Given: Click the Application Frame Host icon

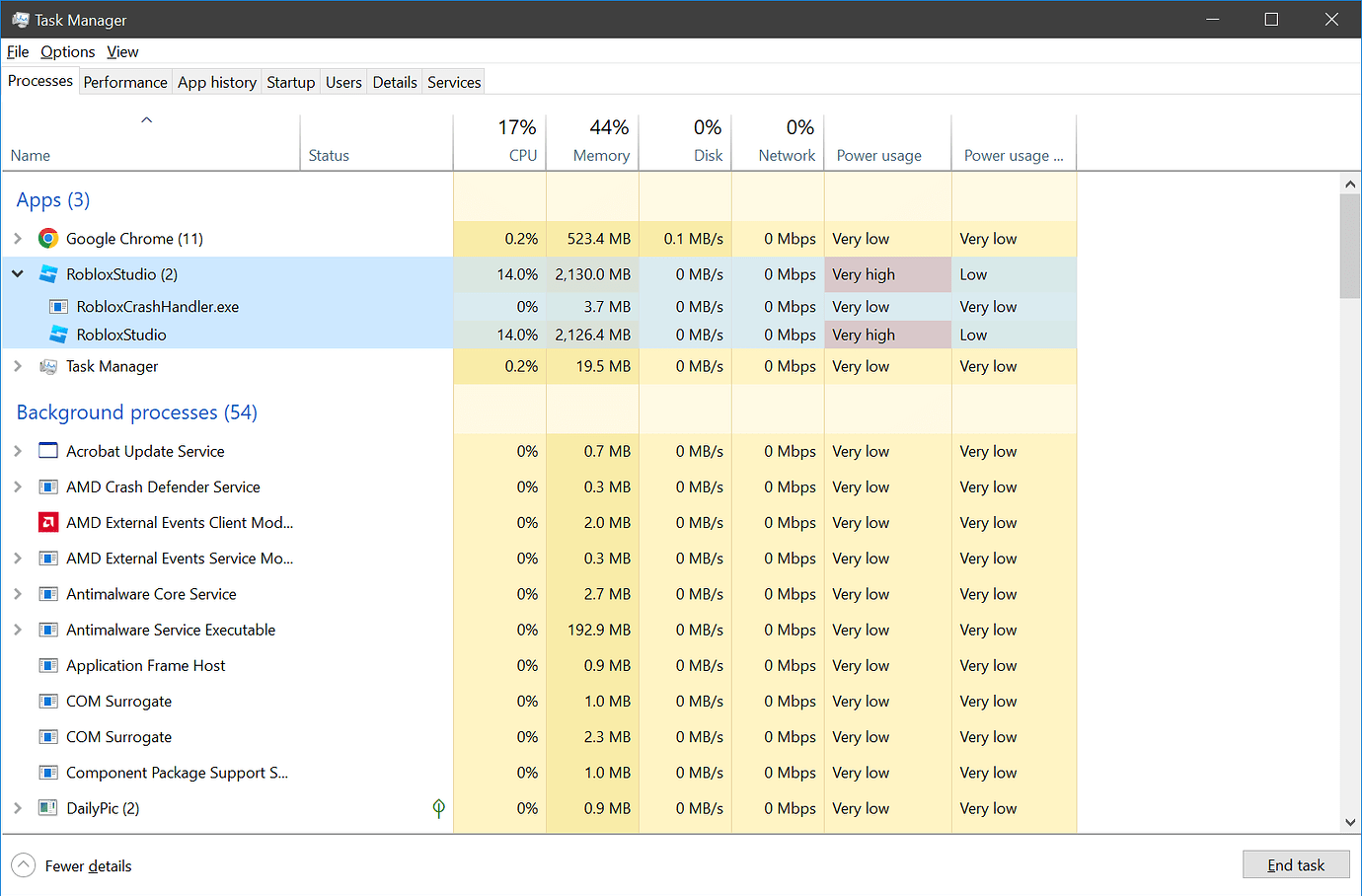Looking at the screenshot, I should [48, 665].
